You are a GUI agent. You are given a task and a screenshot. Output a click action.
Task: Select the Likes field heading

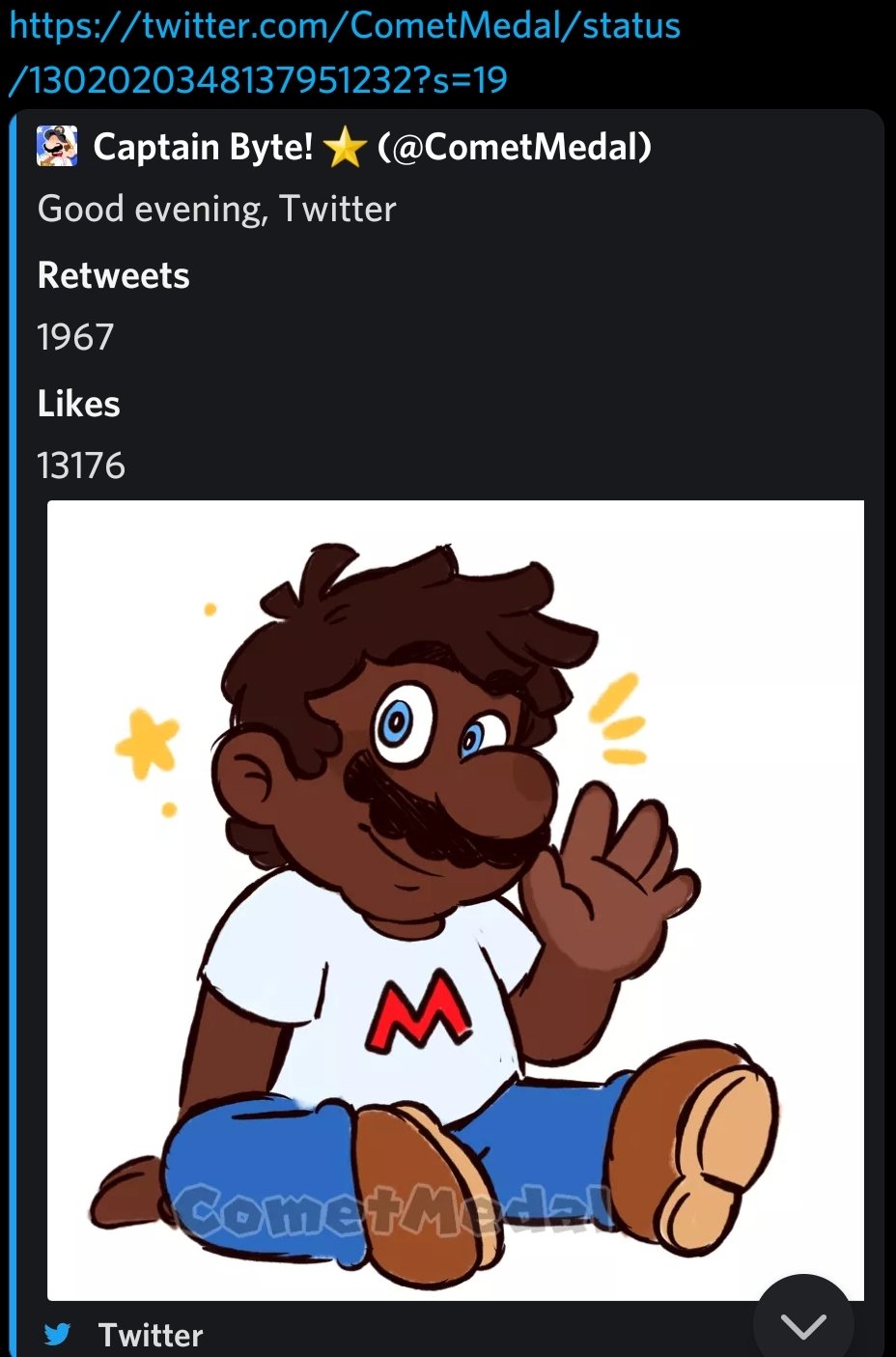[x=78, y=404]
